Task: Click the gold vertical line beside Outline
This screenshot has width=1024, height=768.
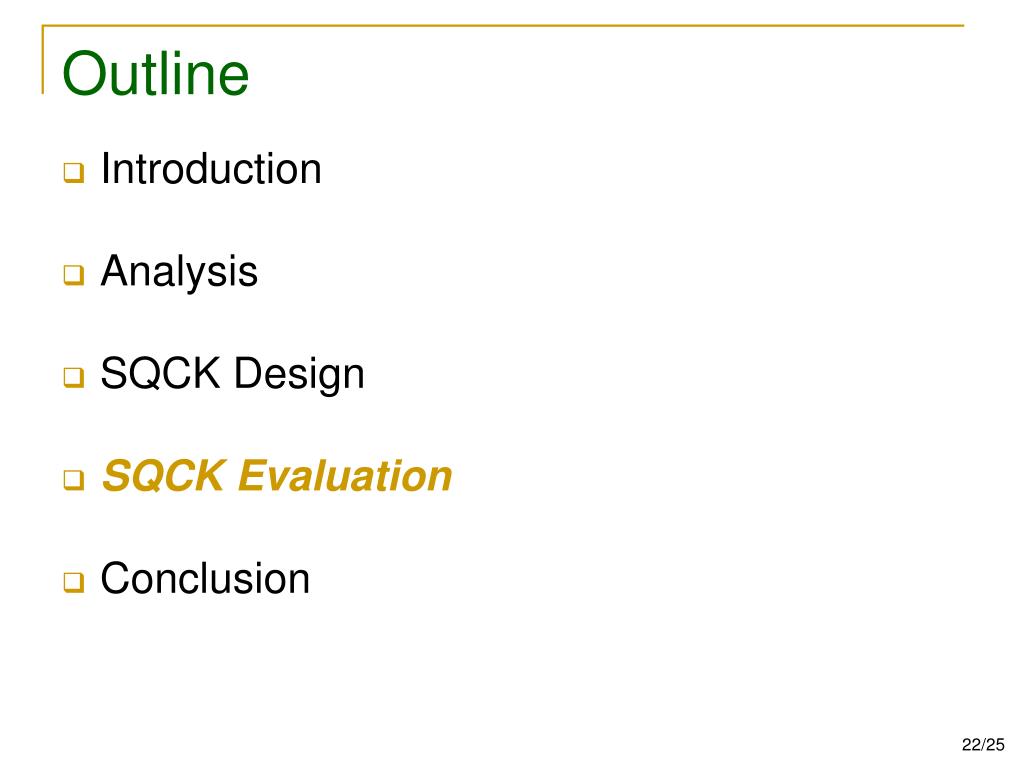Action: pyautogui.click(x=43, y=60)
